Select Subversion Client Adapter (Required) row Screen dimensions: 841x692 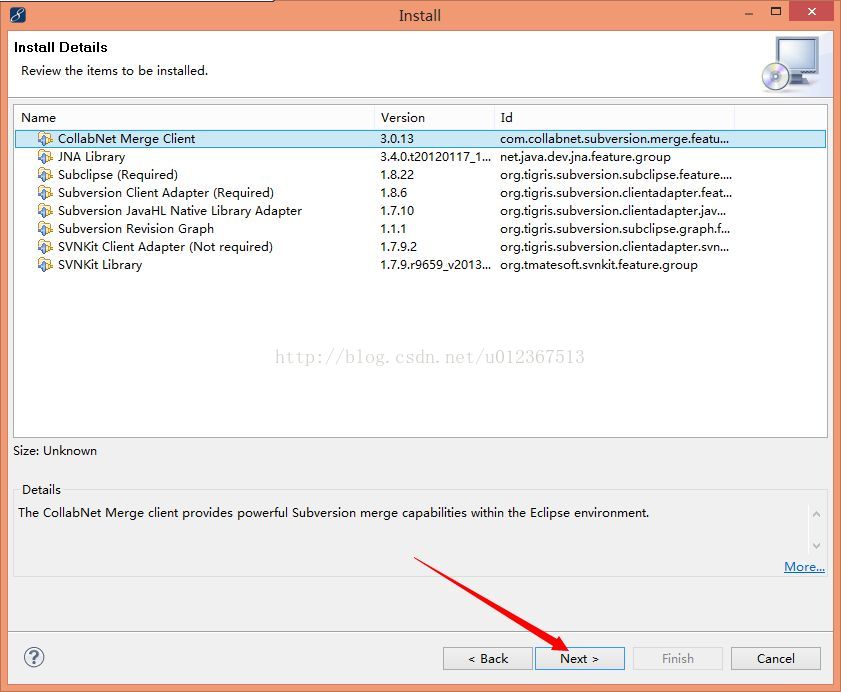(420, 193)
